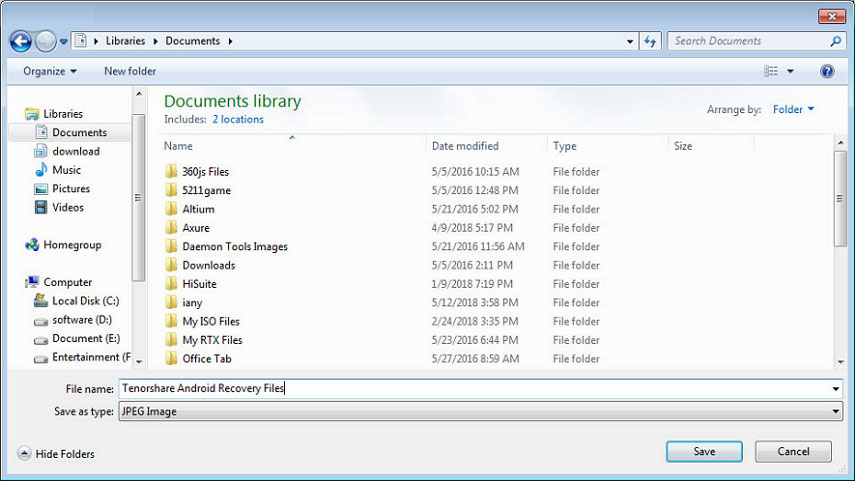Image resolution: width=855 pixels, height=481 pixels.
Task: Click the Refresh button beside address bar
Action: coord(650,41)
